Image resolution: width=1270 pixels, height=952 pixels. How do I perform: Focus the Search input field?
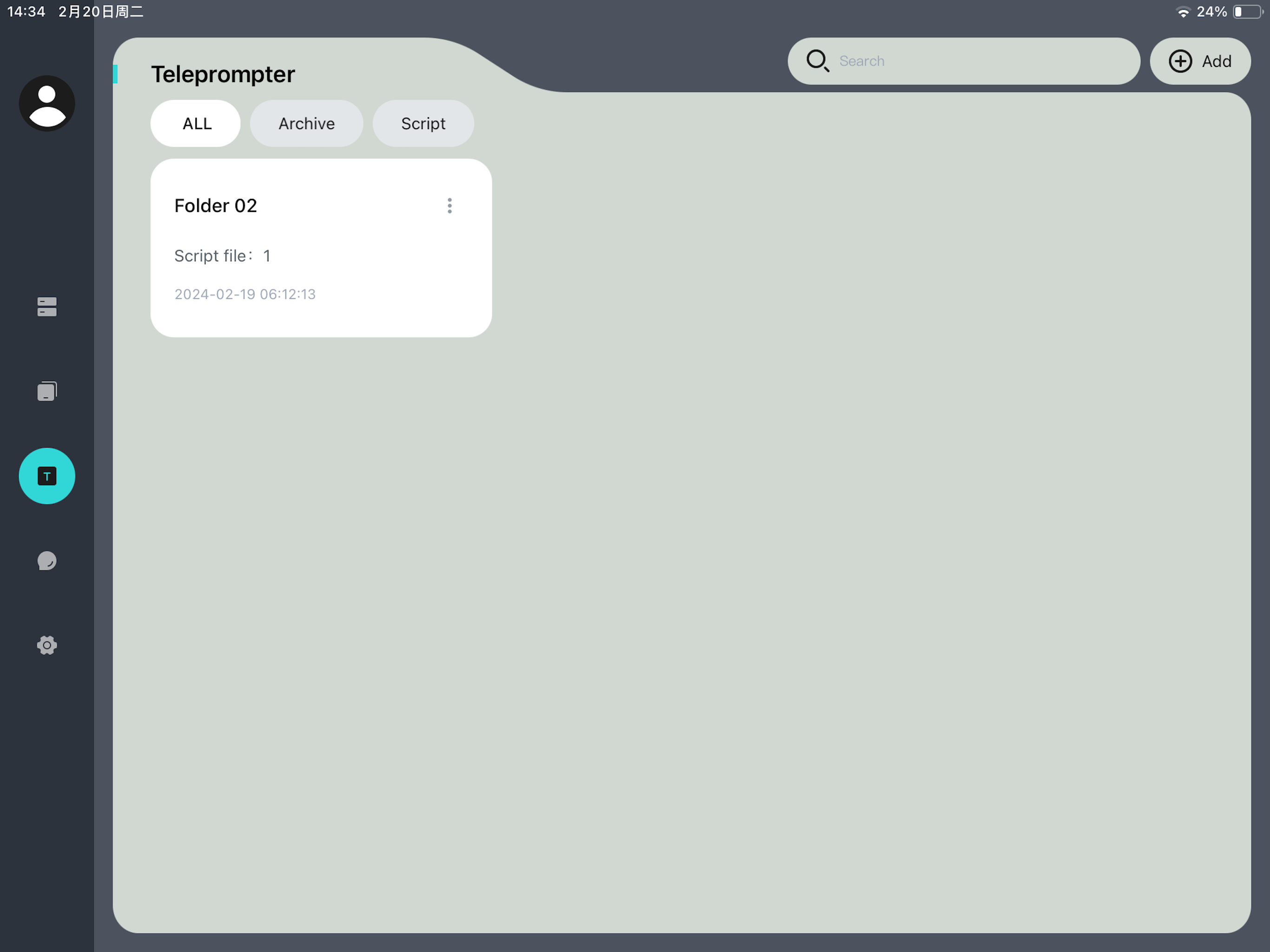[x=964, y=61]
